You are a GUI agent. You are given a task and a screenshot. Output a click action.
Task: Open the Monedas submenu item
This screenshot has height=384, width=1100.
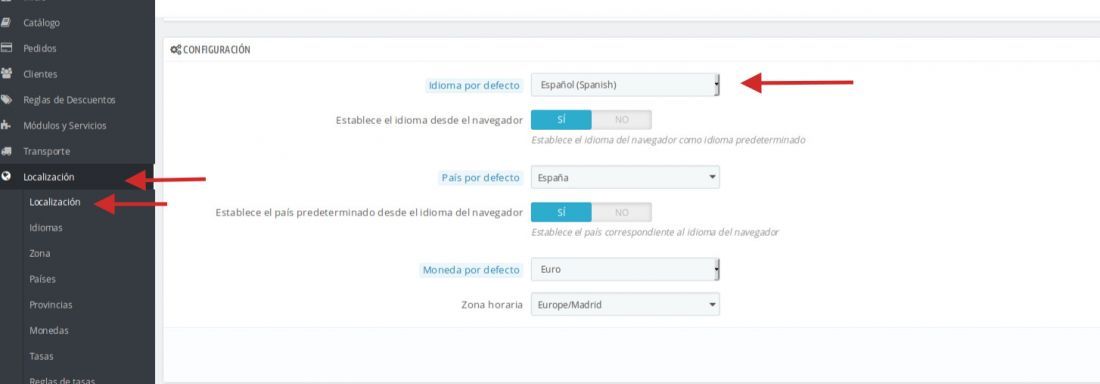tap(49, 330)
